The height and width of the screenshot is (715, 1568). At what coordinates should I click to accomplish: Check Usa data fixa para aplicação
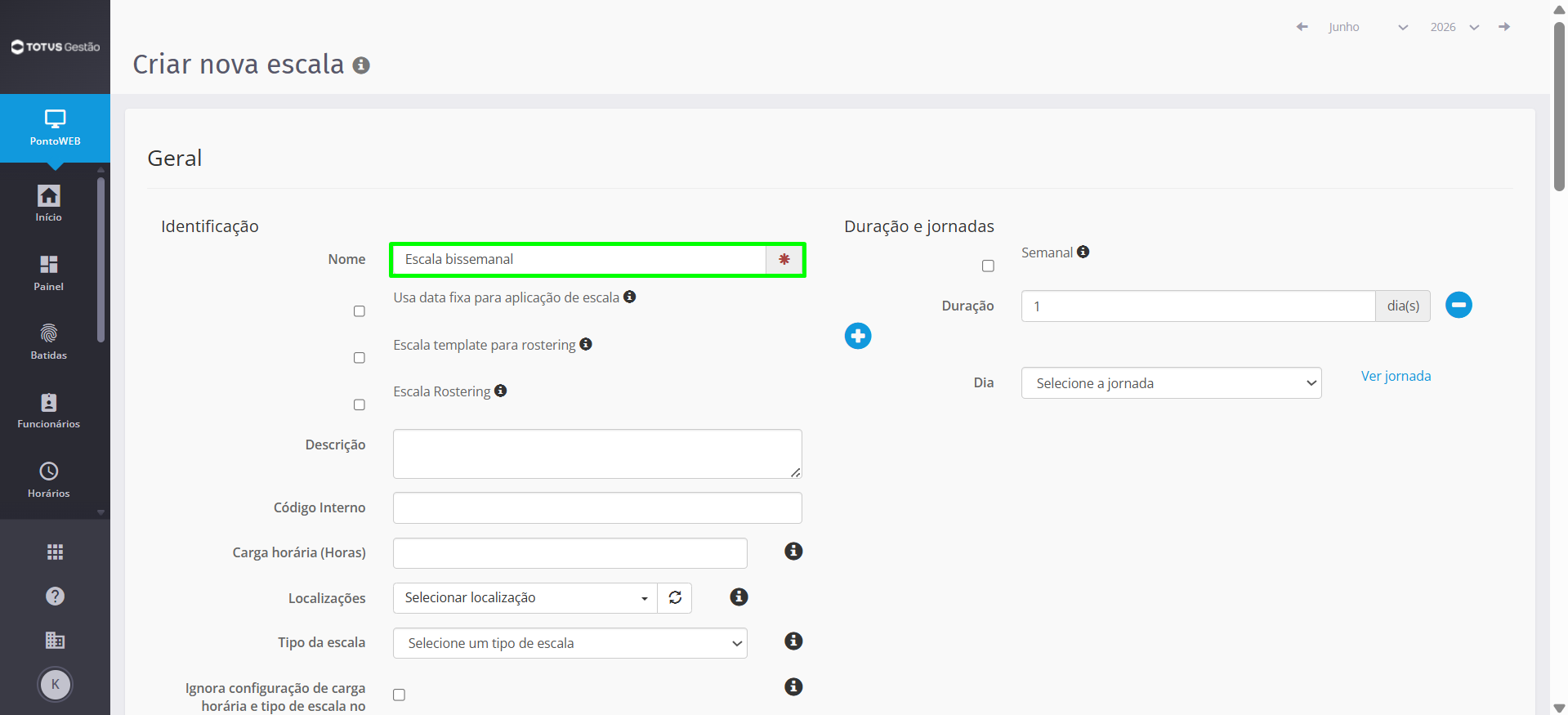point(360,311)
